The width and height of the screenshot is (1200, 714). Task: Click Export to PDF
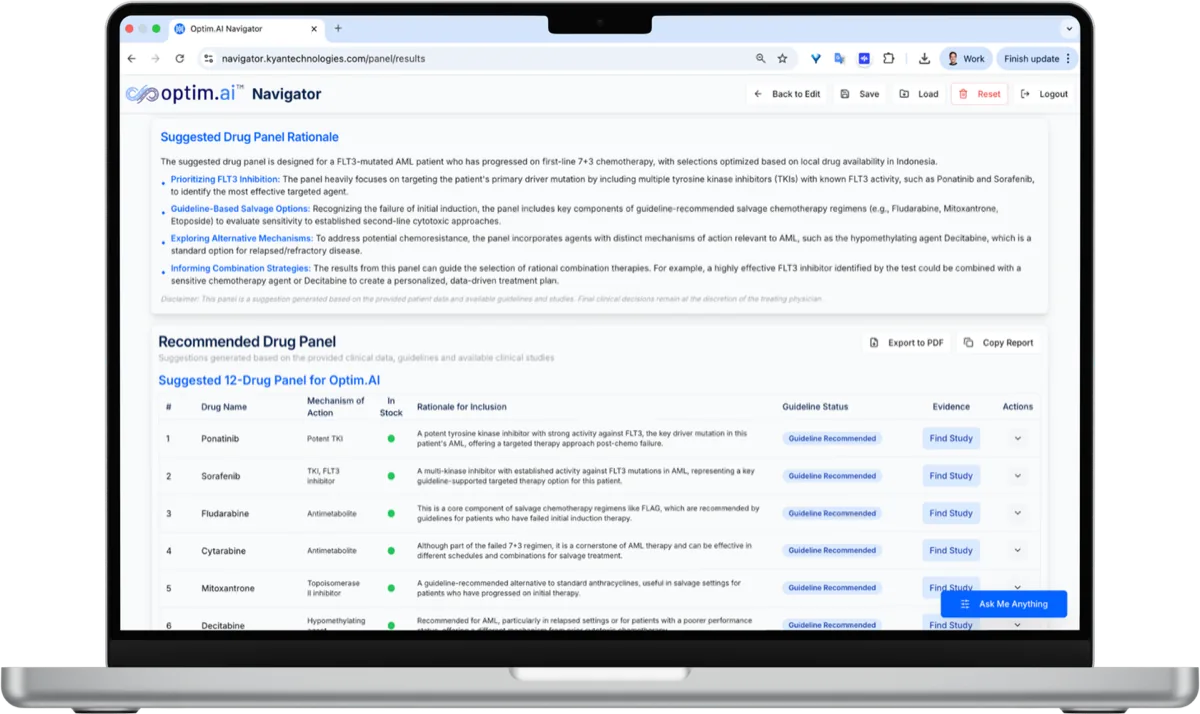tap(906, 343)
